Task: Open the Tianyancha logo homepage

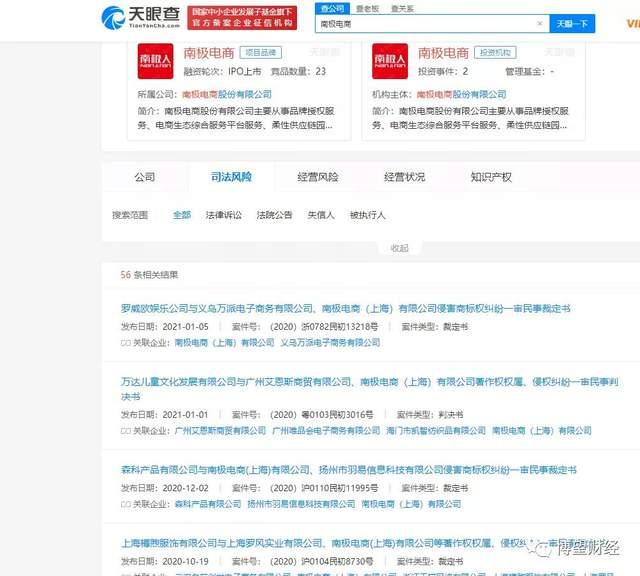Action: pyautogui.click(x=140, y=17)
